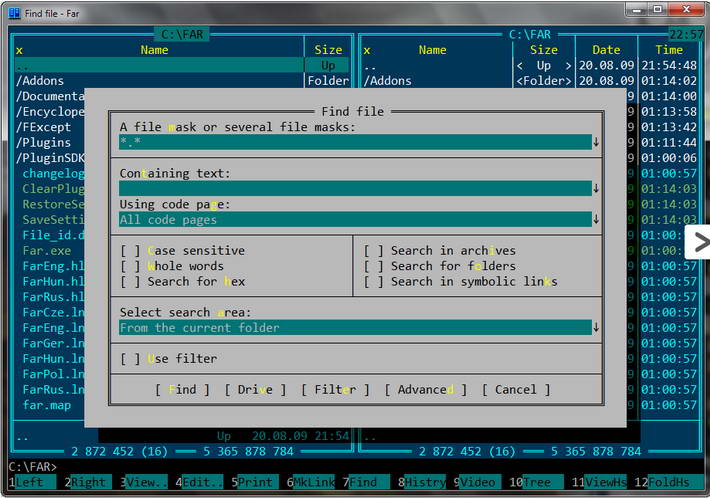Click F2 Right in the key bar
The image size is (710, 498).
[x=88, y=482]
